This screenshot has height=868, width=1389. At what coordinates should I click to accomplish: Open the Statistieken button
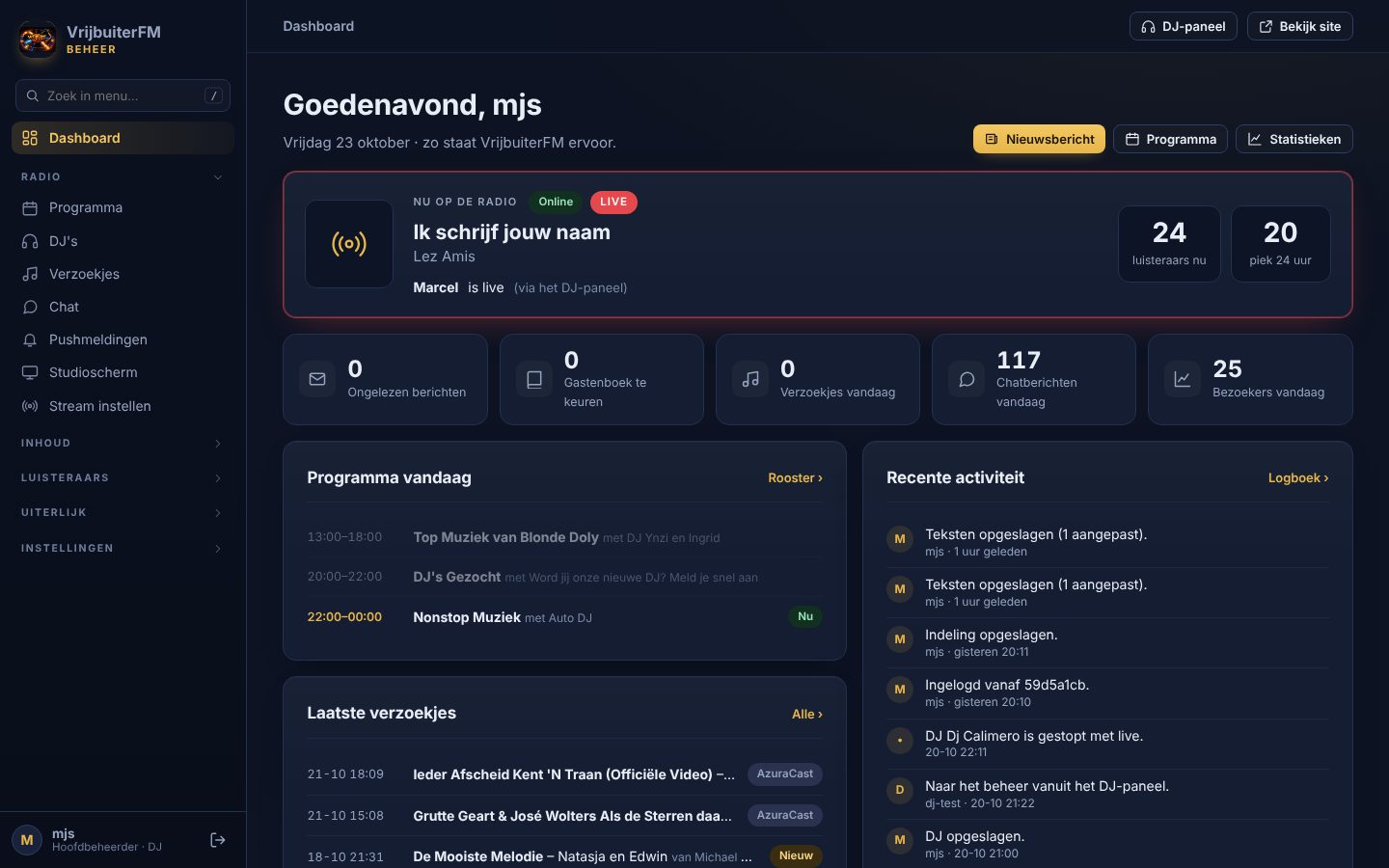click(x=1294, y=139)
